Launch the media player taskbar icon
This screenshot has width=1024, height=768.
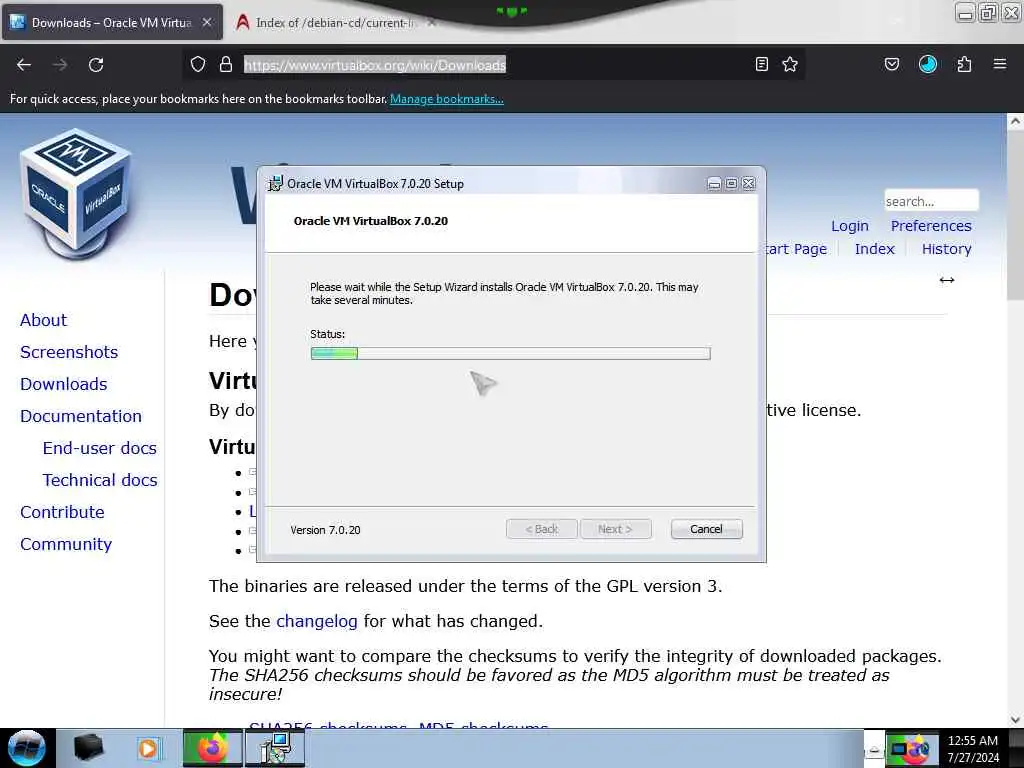tap(148, 748)
